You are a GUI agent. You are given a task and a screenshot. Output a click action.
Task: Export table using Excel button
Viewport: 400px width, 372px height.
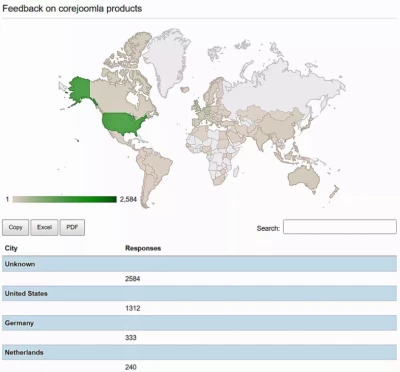coord(44,227)
